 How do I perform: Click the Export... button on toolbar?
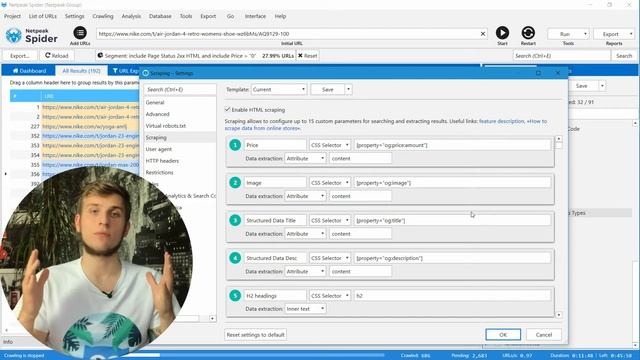[20, 56]
